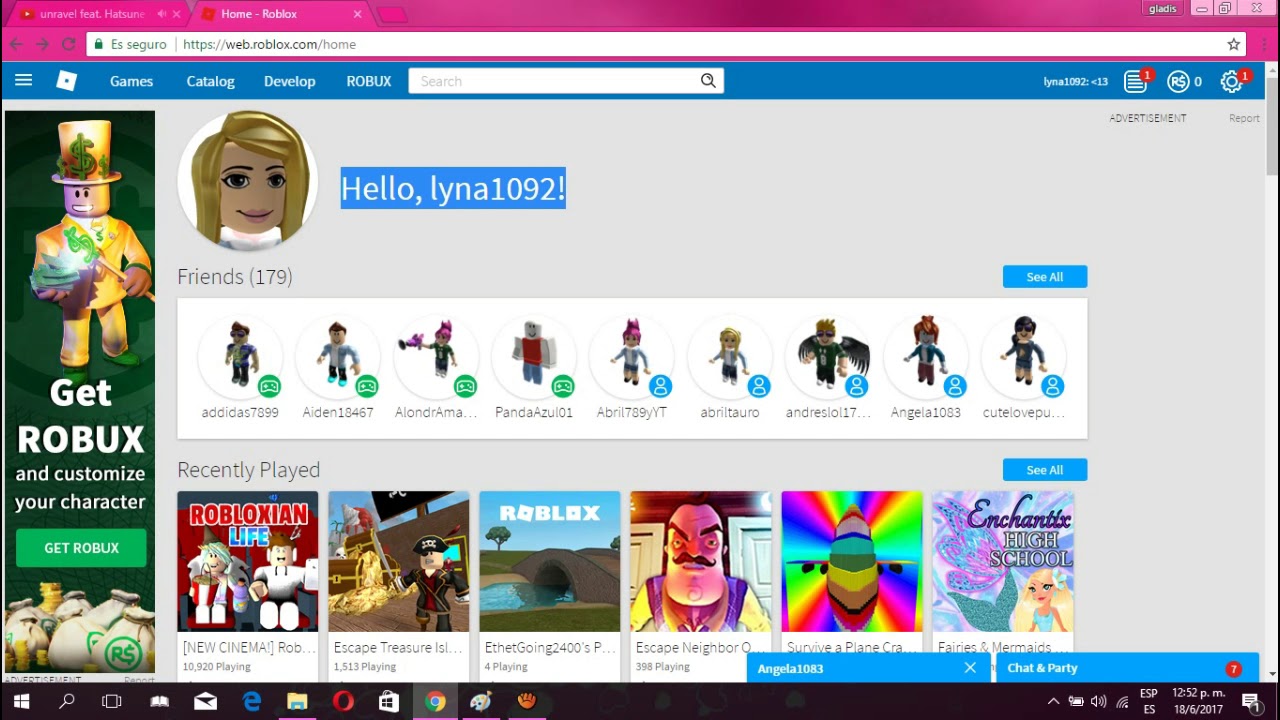The height and width of the screenshot is (720, 1280).
Task: Mute the unravel tab audio icon
Action: [162, 14]
